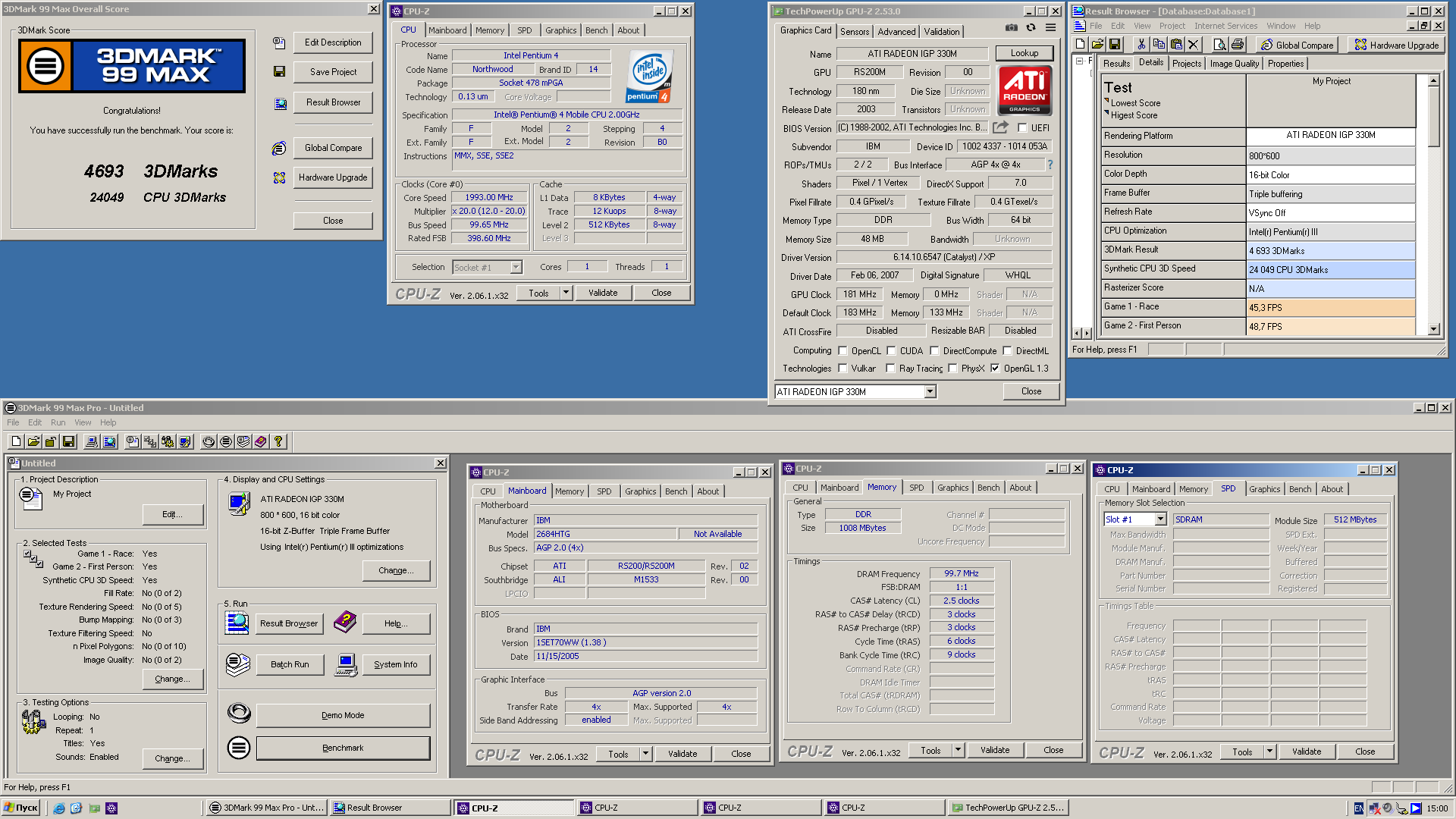Toggle CUDA checkbox in GPU-Z
The height and width of the screenshot is (819, 1456).
891,351
